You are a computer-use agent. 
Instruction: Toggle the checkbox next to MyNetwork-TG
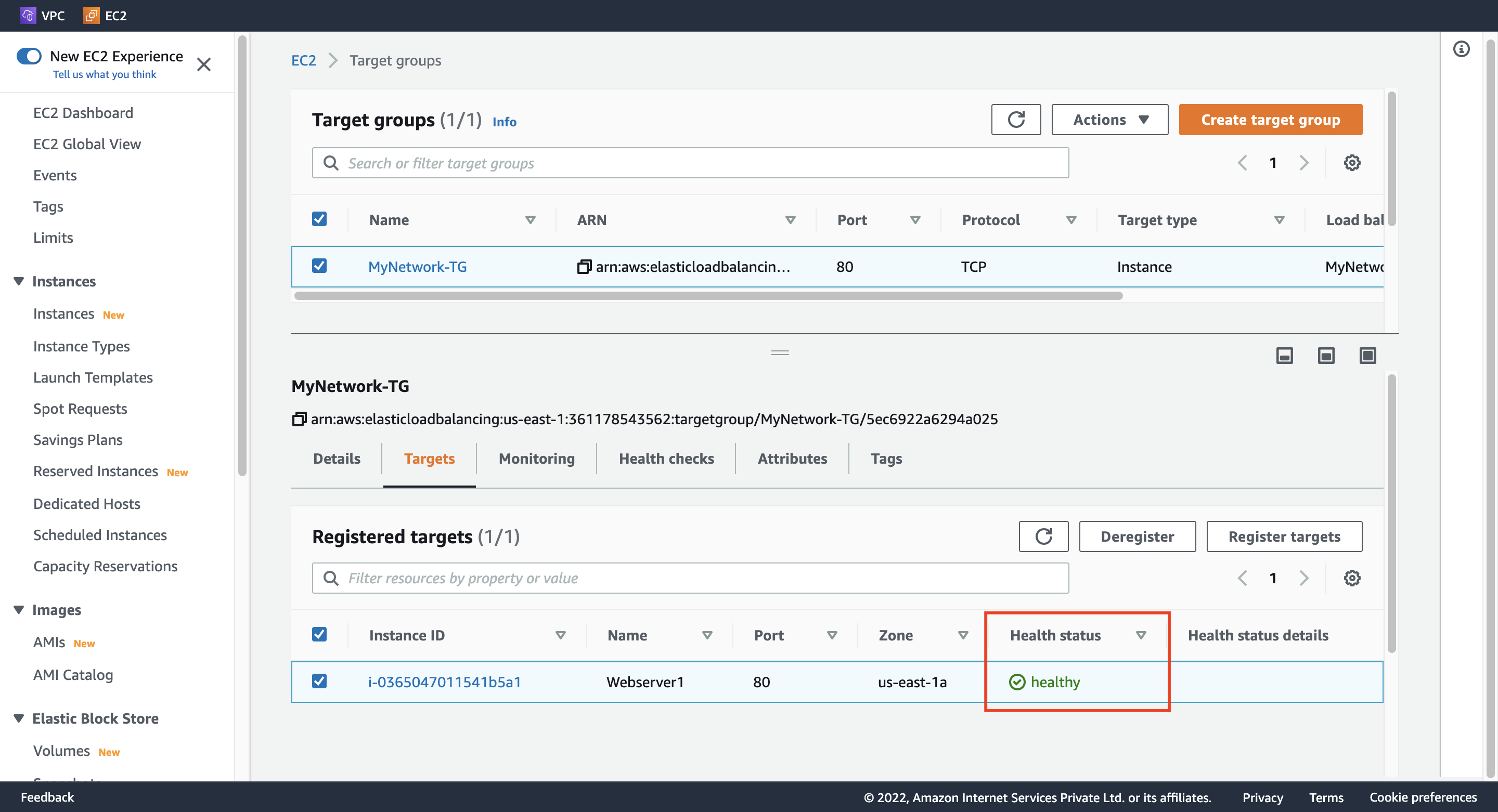[320, 266]
